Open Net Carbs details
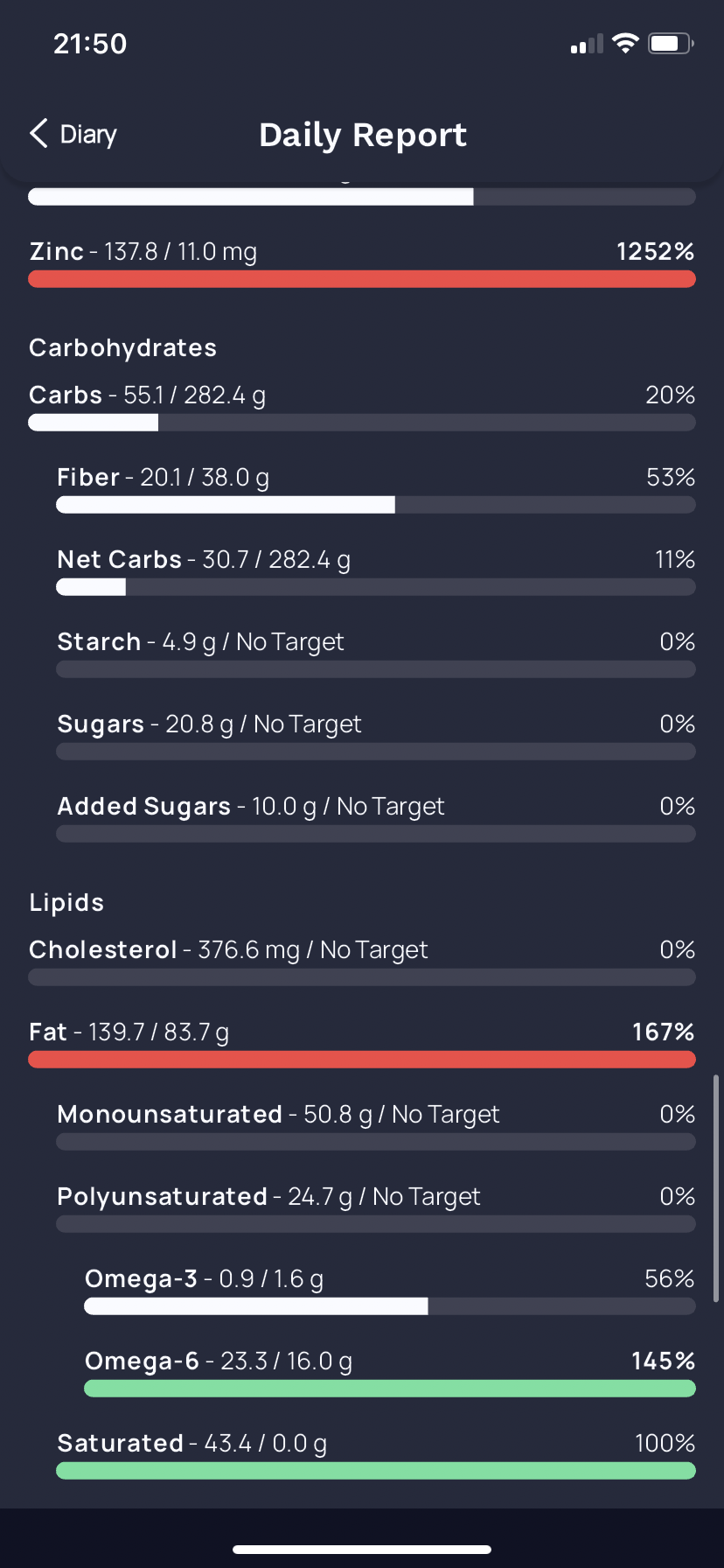 376,571
